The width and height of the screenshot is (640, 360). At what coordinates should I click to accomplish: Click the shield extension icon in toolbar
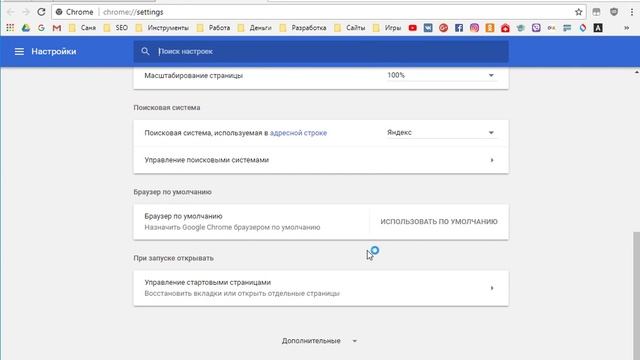coord(614,12)
